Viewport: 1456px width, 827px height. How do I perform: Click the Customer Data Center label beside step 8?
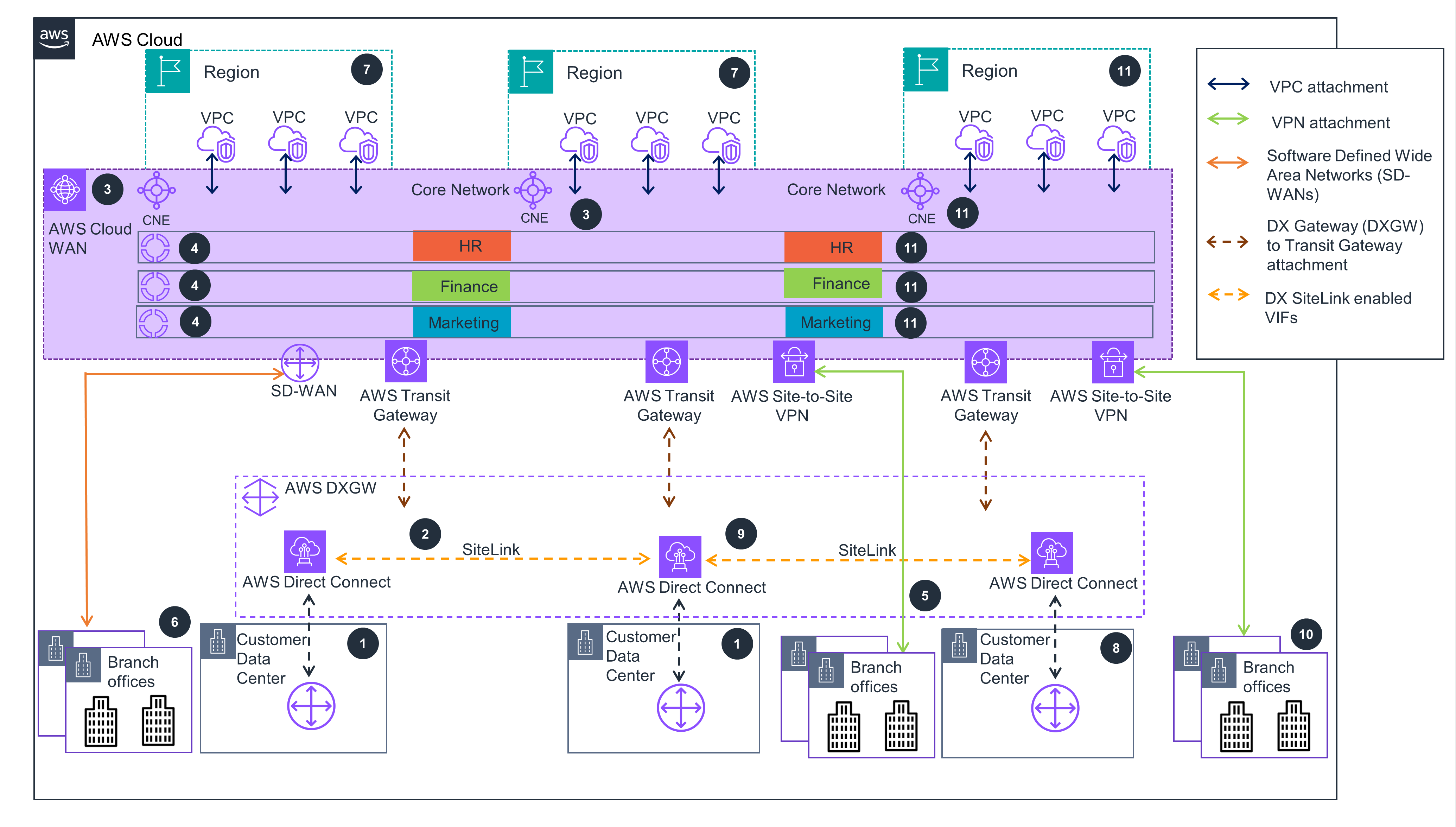(x=1015, y=659)
